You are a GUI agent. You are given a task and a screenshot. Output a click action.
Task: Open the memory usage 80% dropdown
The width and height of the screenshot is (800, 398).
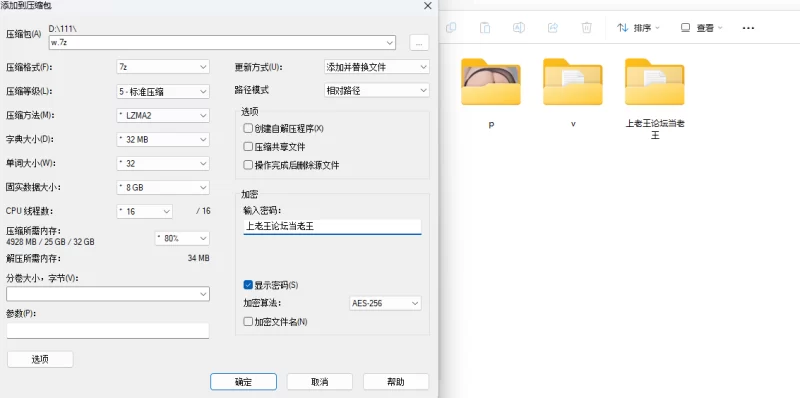pyautogui.click(x=182, y=238)
